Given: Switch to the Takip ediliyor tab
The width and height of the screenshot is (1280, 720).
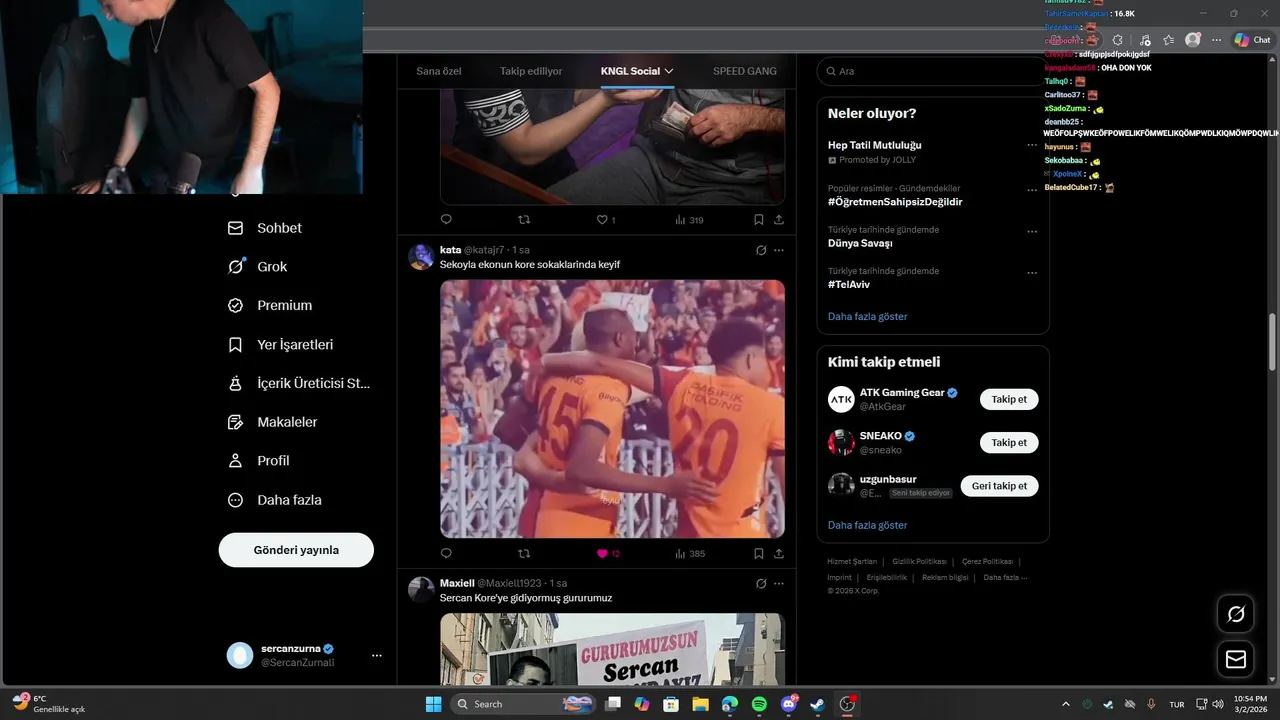Looking at the screenshot, I should coord(531,71).
